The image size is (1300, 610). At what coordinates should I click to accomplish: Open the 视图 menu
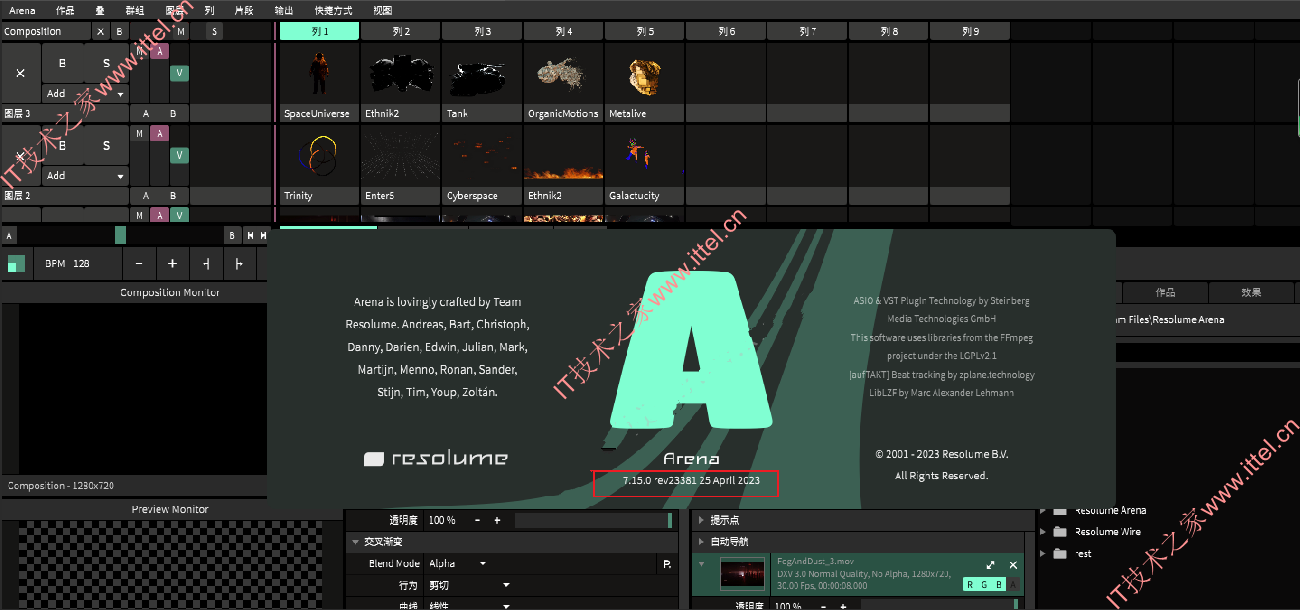pos(382,10)
